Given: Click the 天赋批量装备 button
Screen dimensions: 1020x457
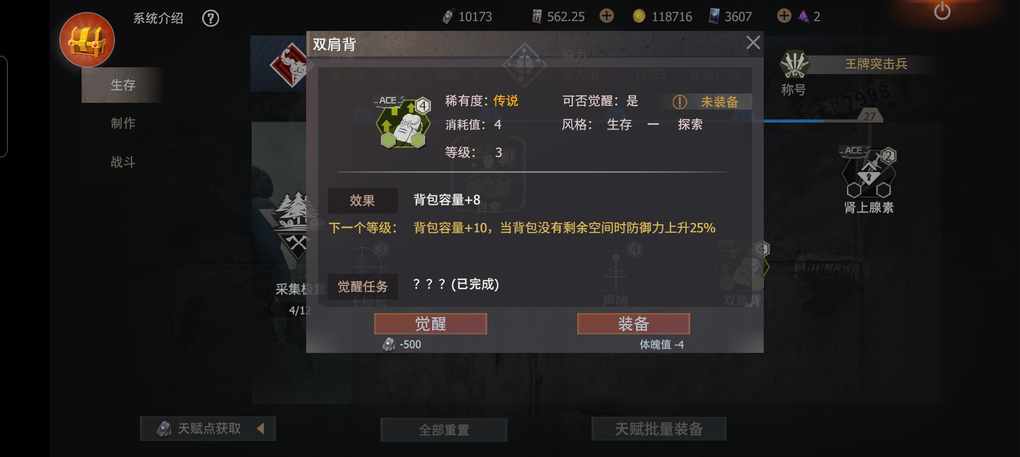Looking at the screenshot, I should (x=659, y=429).
